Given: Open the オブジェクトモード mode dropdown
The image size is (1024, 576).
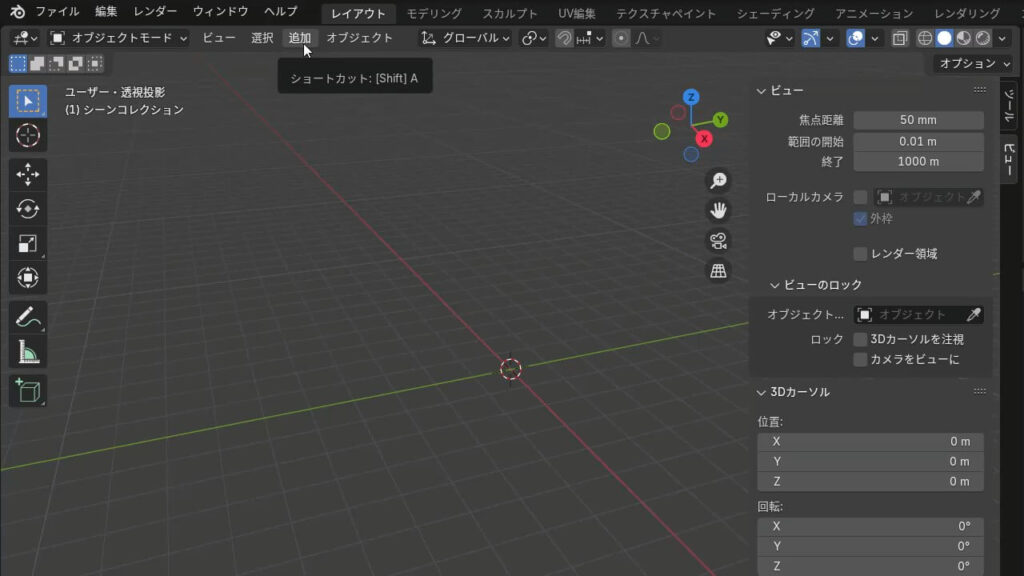Looking at the screenshot, I should pyautogui.click(x=119, y=38).
